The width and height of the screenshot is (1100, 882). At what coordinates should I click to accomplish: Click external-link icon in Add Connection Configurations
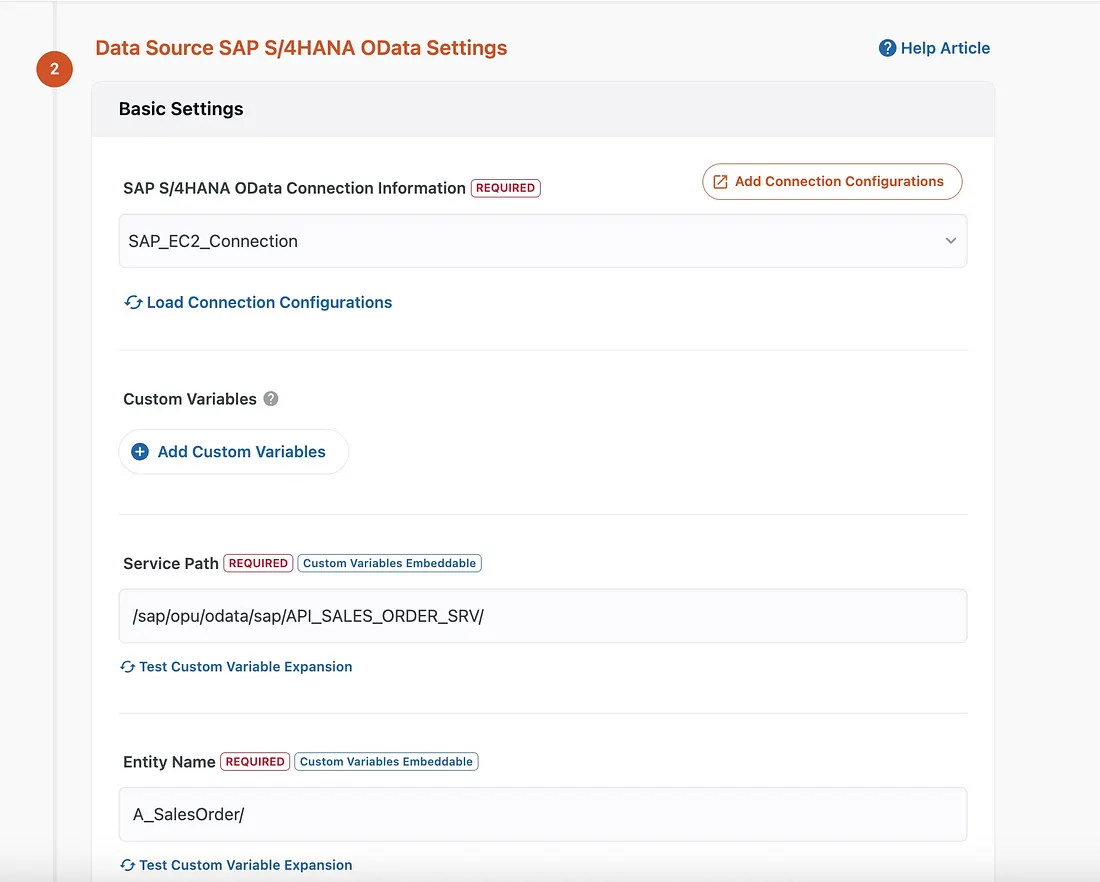[x=720, y=182]
